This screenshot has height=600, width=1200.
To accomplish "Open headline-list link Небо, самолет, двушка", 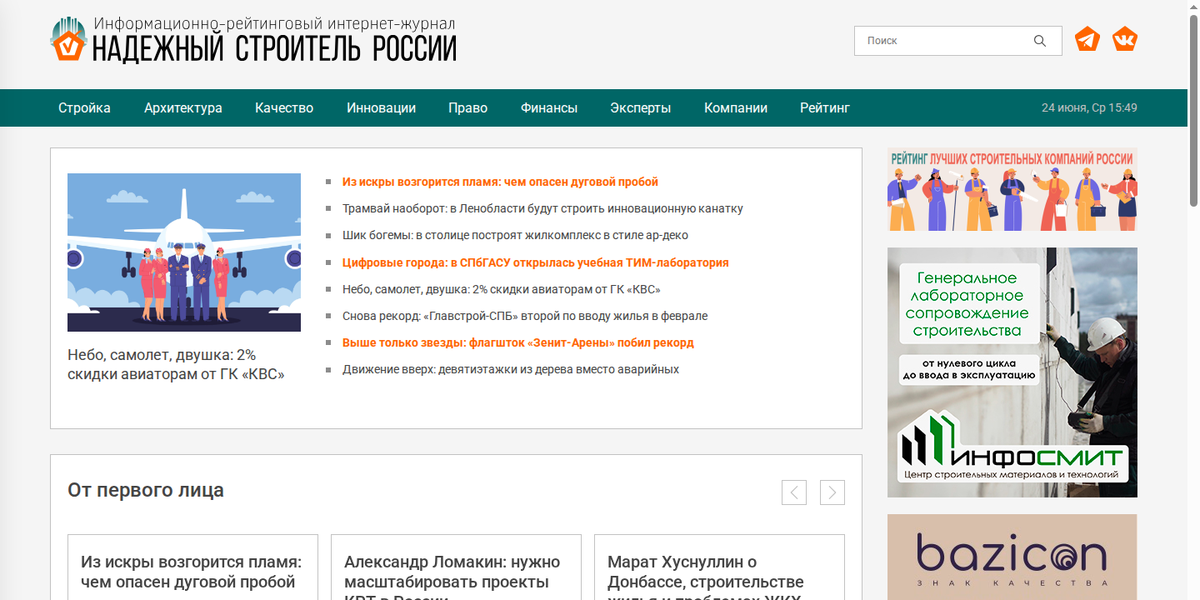I will [x=501, y=290].
